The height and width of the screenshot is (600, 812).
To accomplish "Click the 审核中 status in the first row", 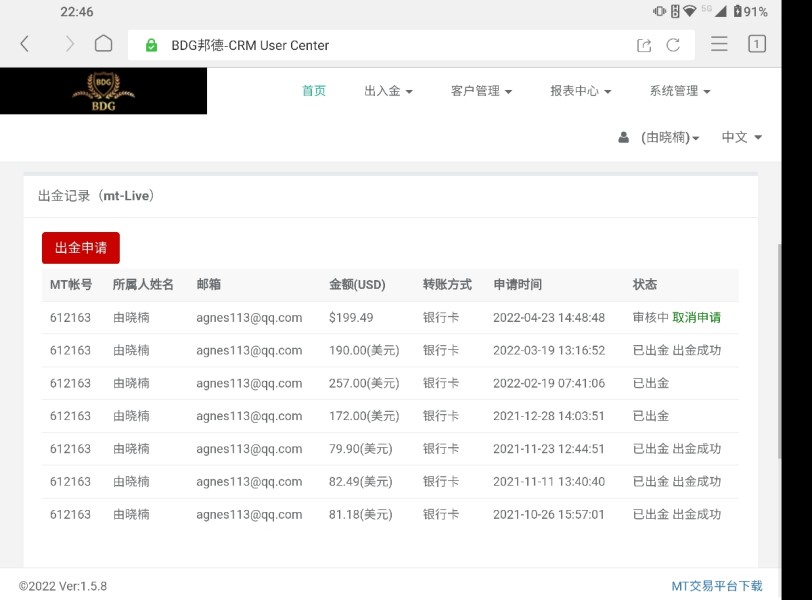I will (x=650, y=317).
